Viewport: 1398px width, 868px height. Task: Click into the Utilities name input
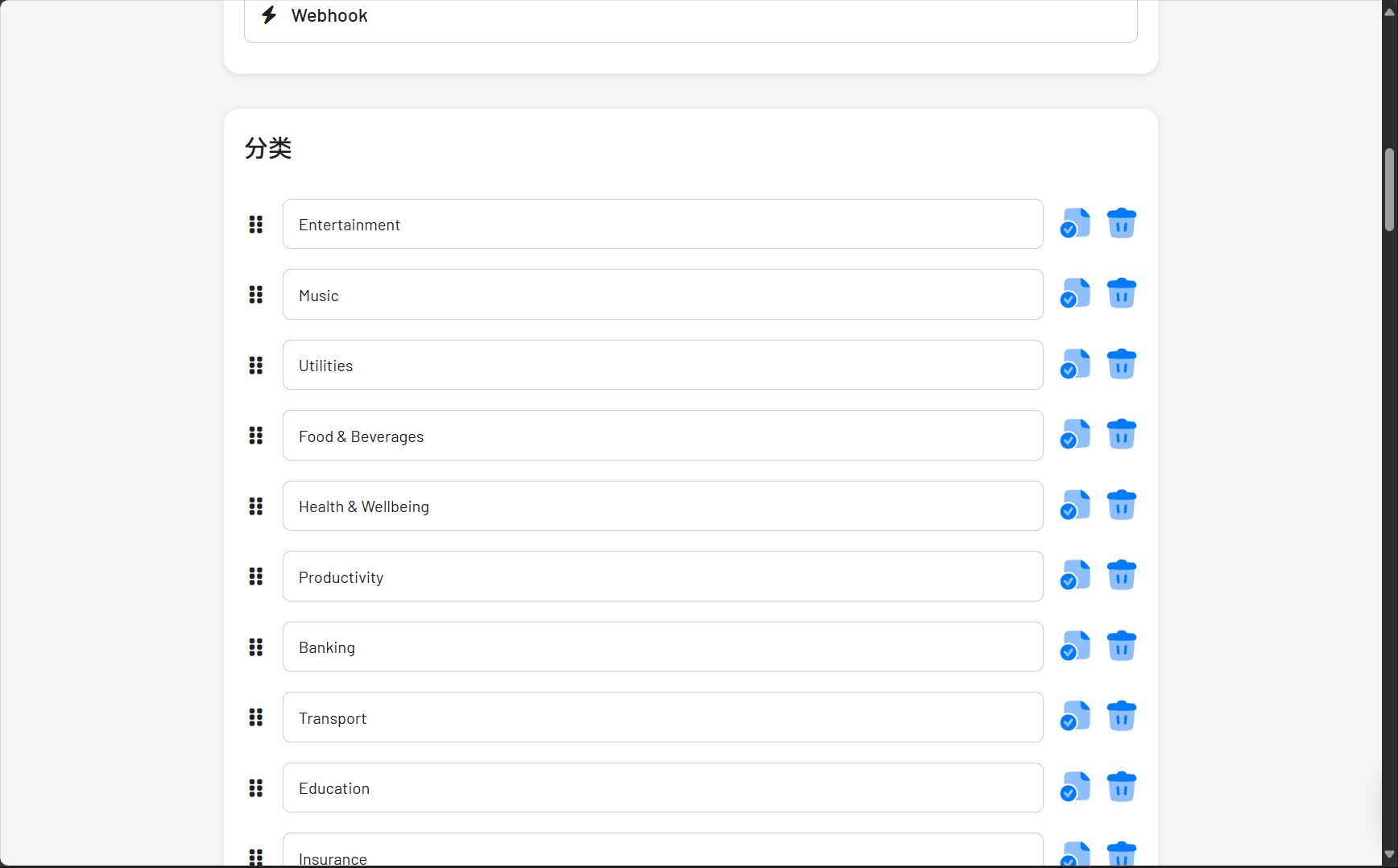pos(662,366)
